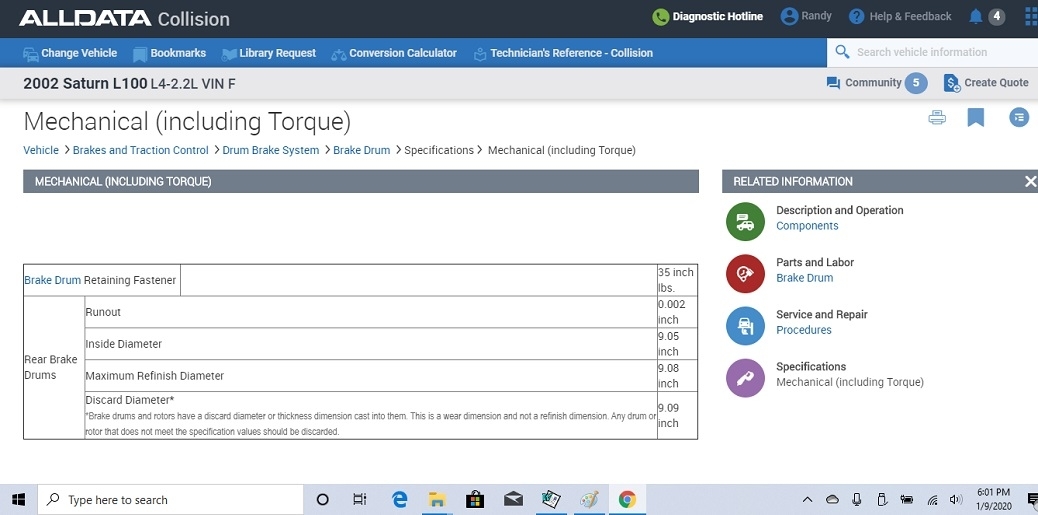Click the Inside Diameter row label
The width and height of the screenshot is (1038, 515).
[124, 344]
